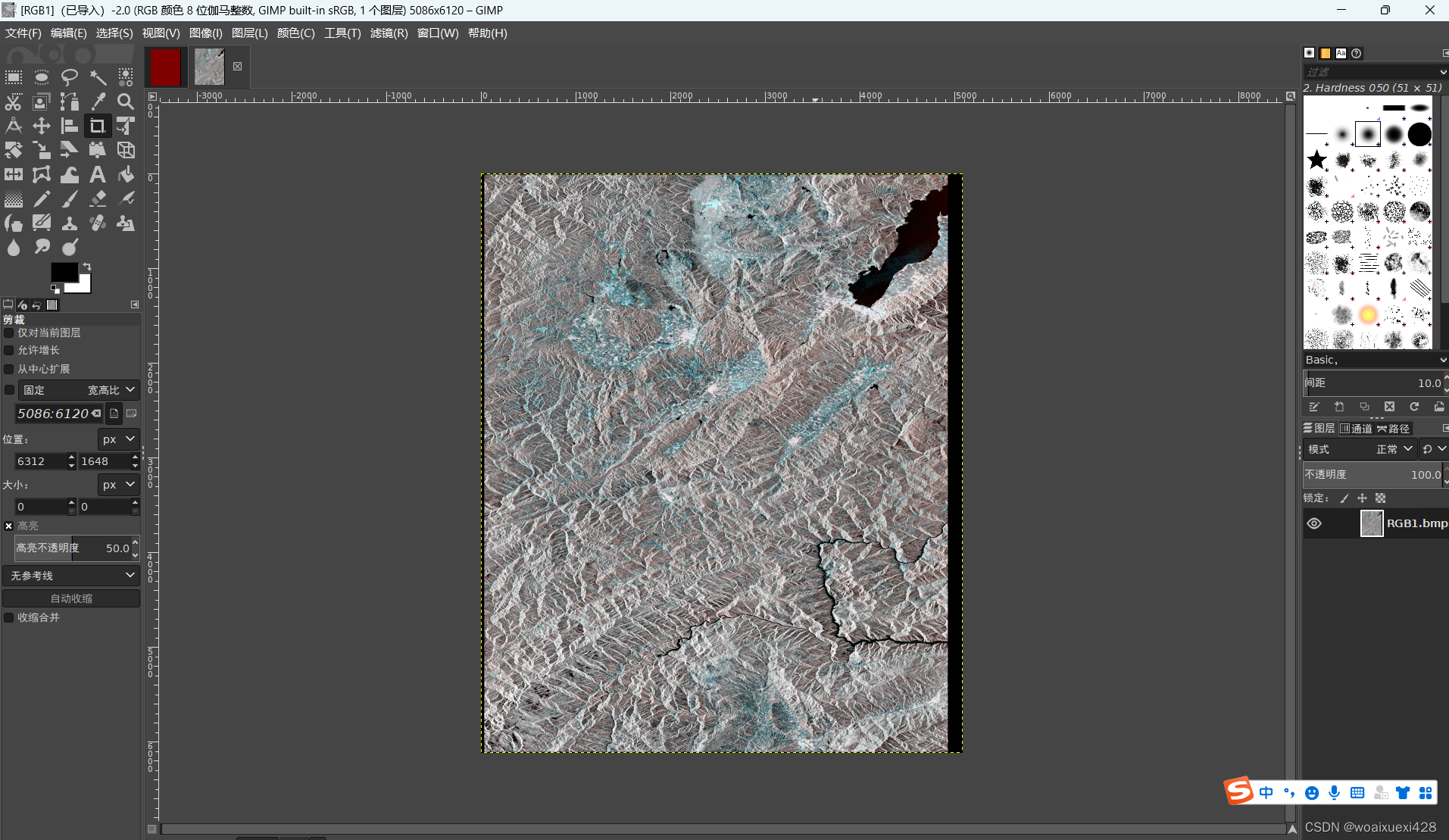Select the Move tool
The height and width of the screenshot is (840, 1449).
[x=42, y=126]
